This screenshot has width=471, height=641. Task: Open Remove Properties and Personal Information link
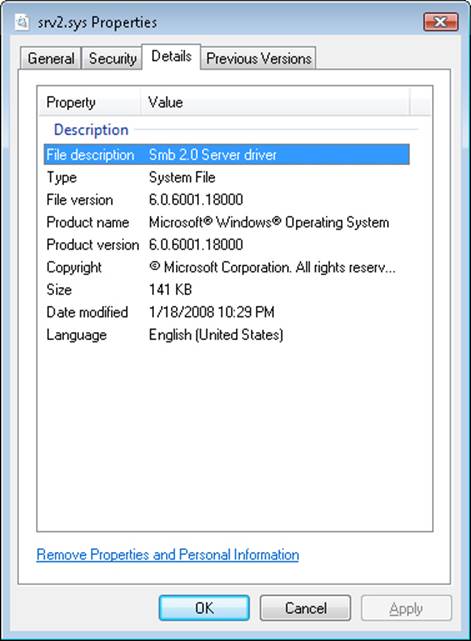click(x=168, y=555)
